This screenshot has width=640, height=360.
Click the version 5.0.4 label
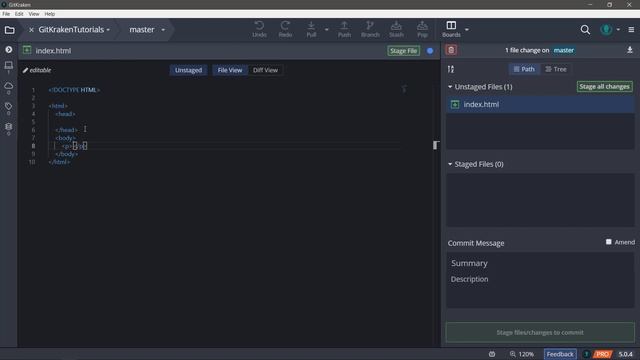click(625, 354)
